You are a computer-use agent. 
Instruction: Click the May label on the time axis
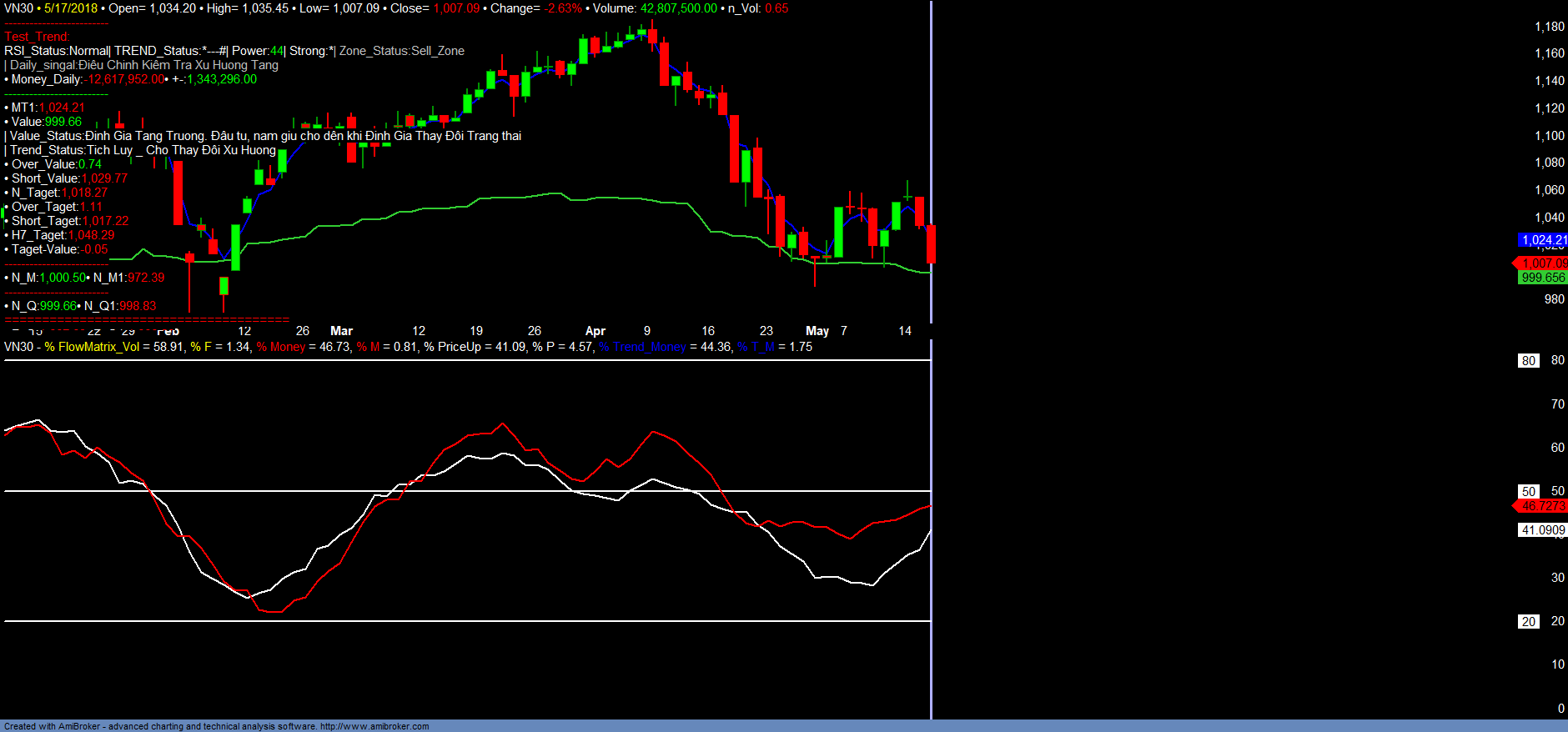(x=817, y=331)
